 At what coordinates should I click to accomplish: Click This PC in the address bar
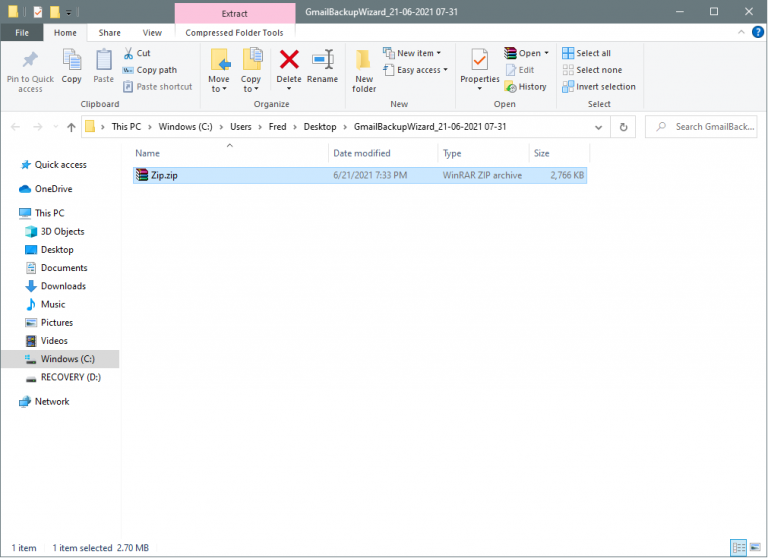pos(126,127)
